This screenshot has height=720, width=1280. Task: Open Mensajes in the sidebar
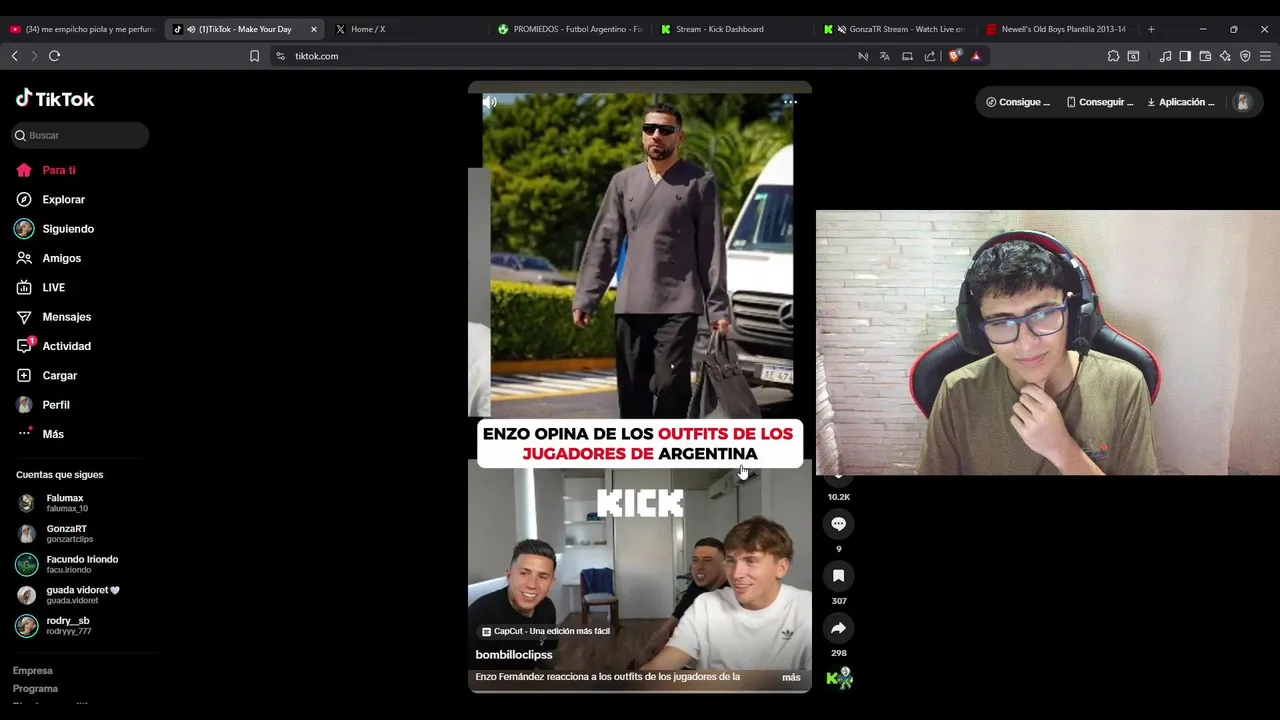(53, 317)
